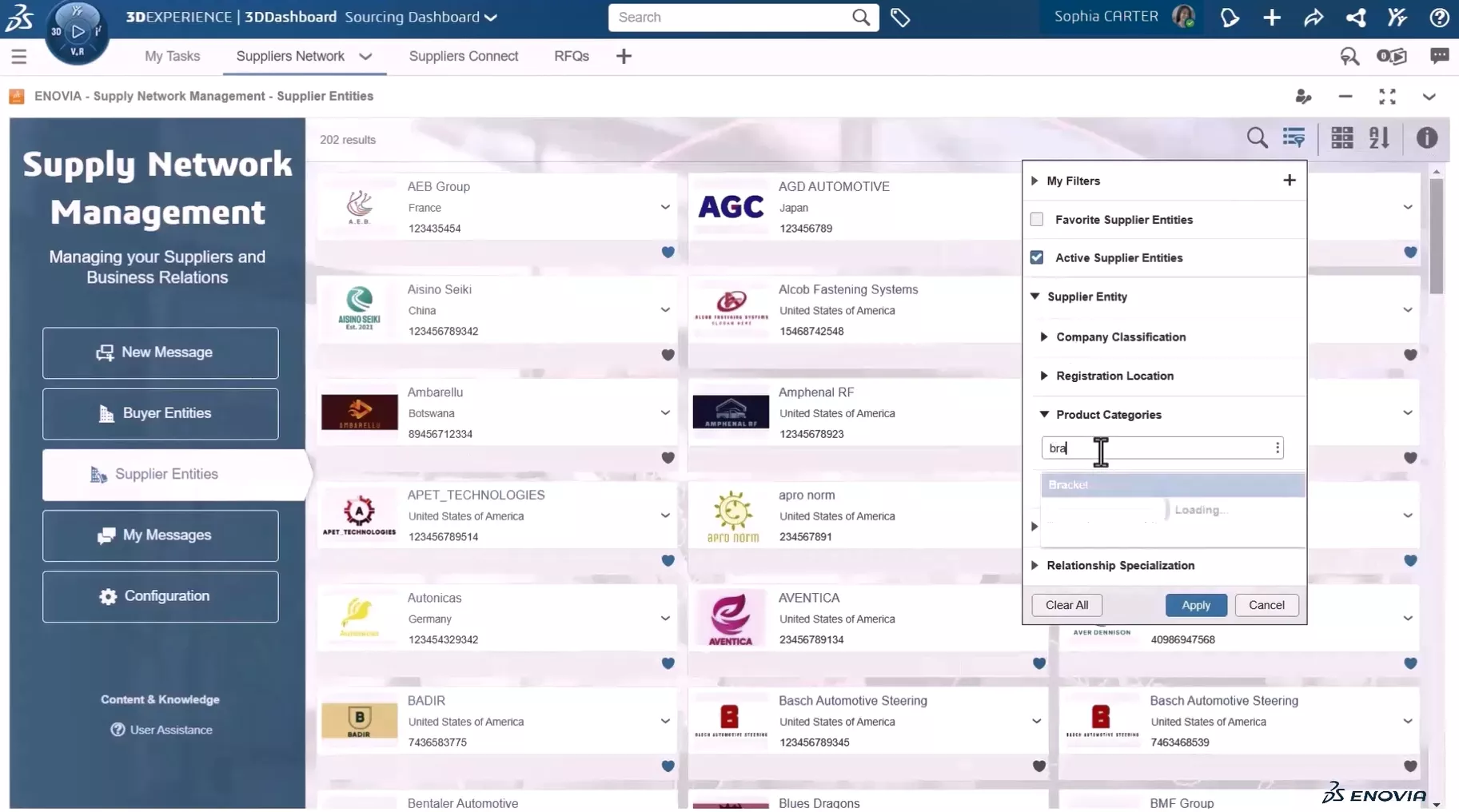Image resolution: width=1459 pixels, height=812 pixels.
Task: Collapse Supplier Entity section
Action: (1035, 296)
